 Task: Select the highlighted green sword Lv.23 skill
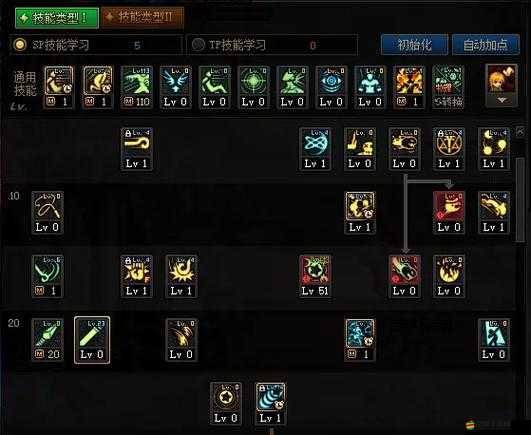click(92, 340)
